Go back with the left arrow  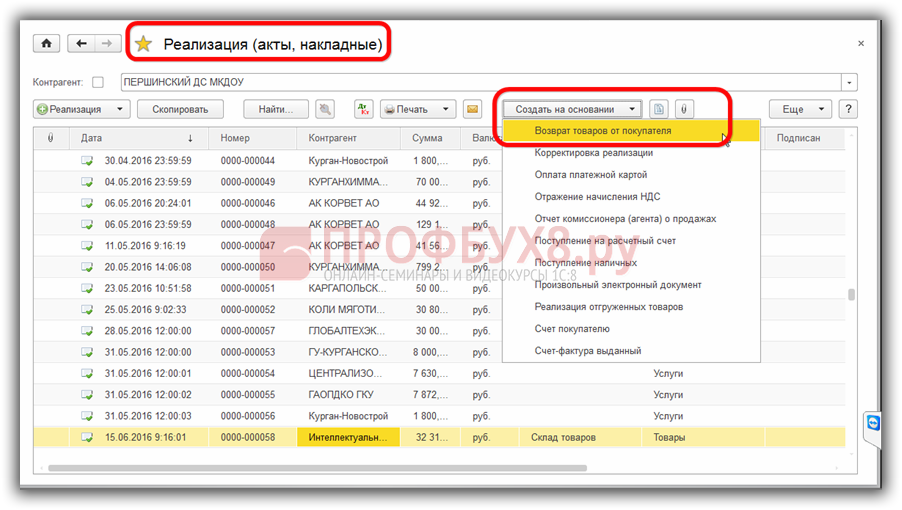[x=81, y=44]
